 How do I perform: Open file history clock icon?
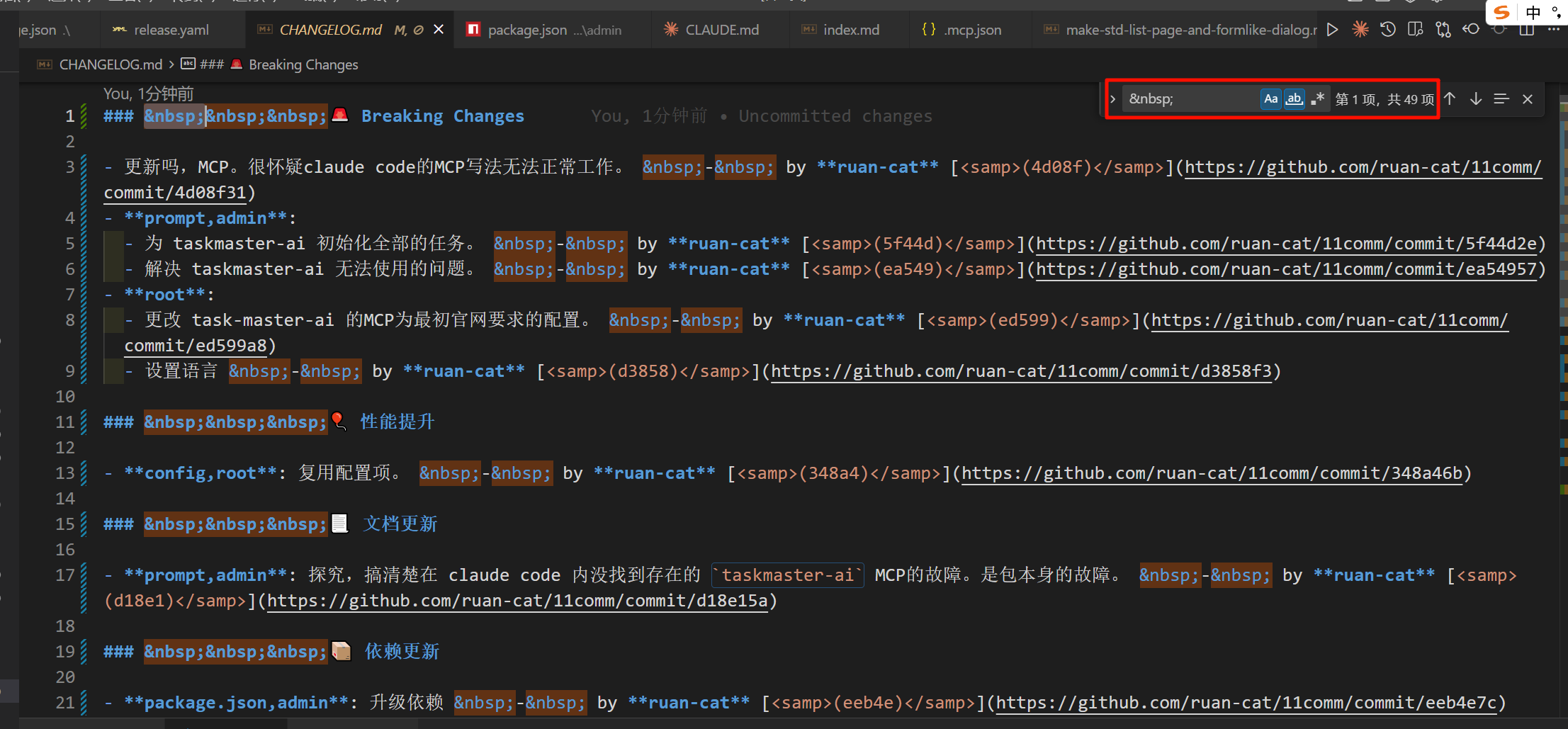(1388, 30)
